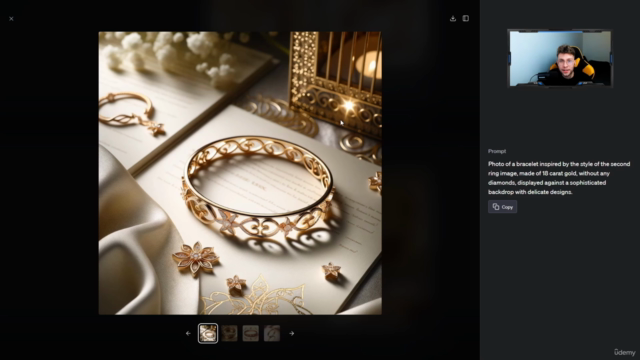
Task: Click the large gold flower charm in the image
Action: 196,257
